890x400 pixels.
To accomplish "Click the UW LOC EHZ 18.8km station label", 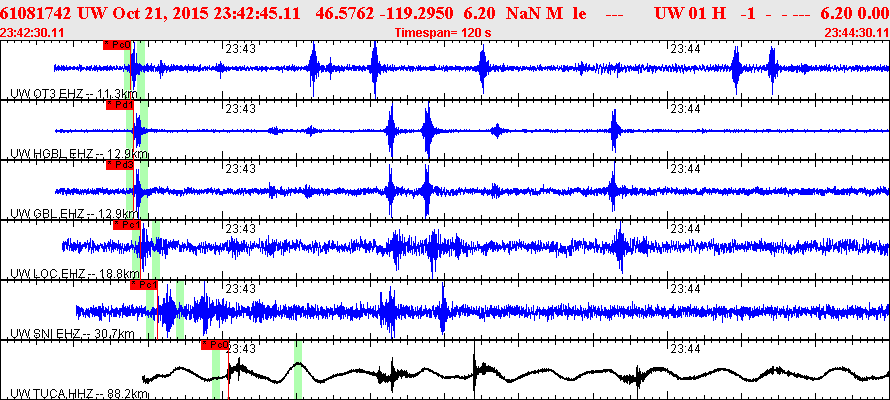I will (75, 274).
